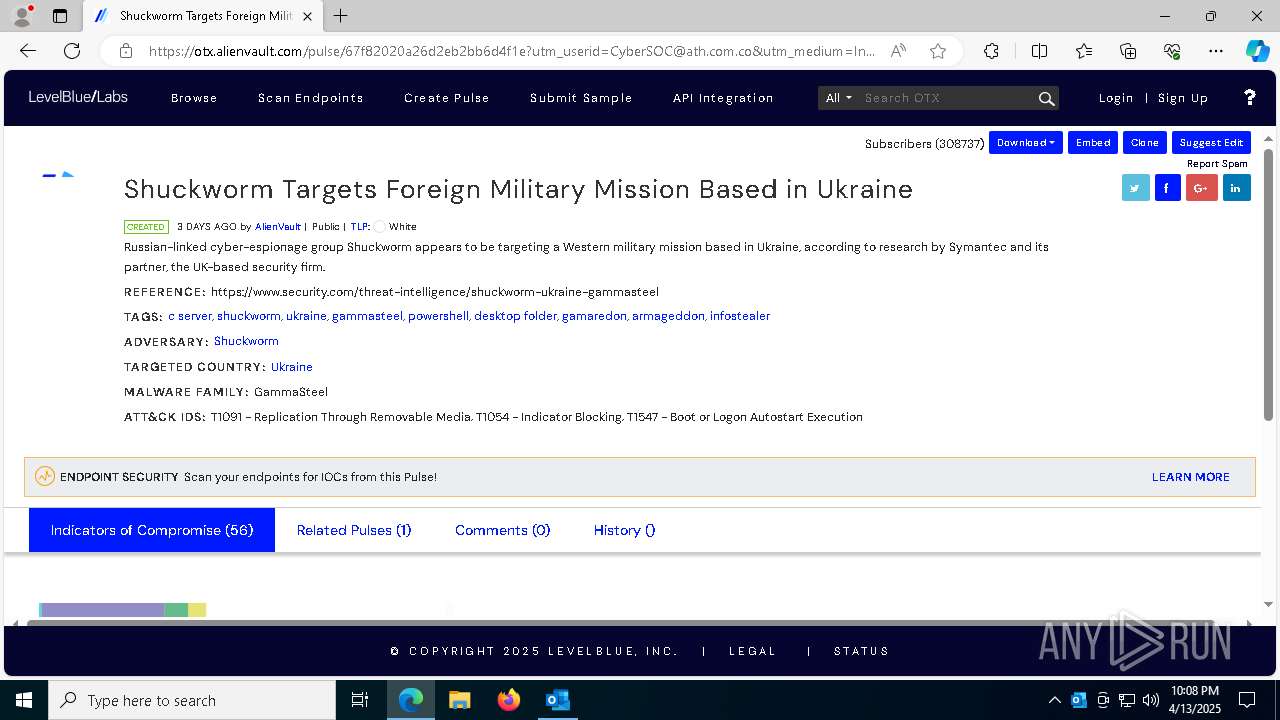Go back with browser back arrow
The height and width of the screenshot is (720, 1280).
28,51
